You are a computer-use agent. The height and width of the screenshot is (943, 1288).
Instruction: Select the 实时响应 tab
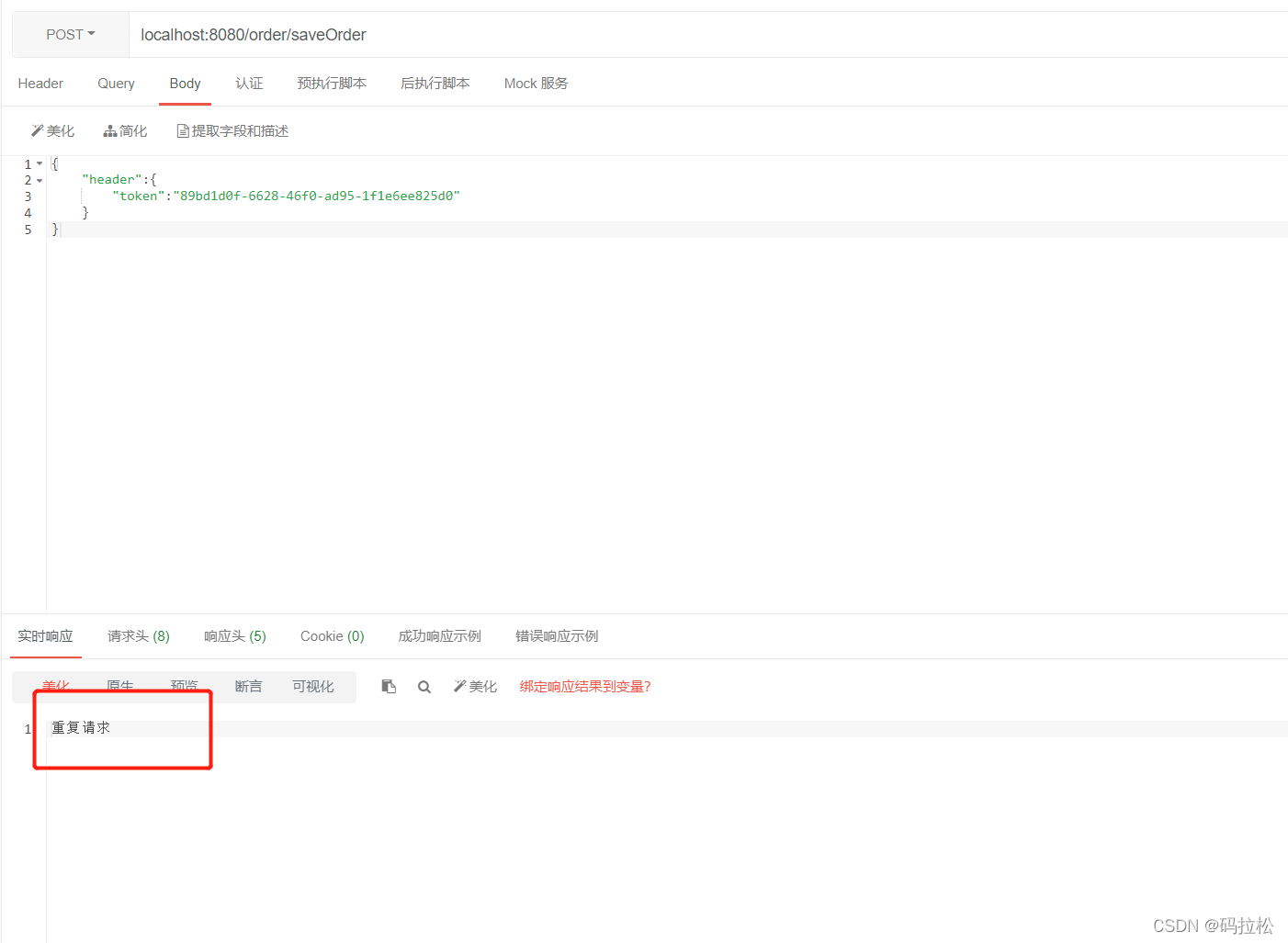45,636
